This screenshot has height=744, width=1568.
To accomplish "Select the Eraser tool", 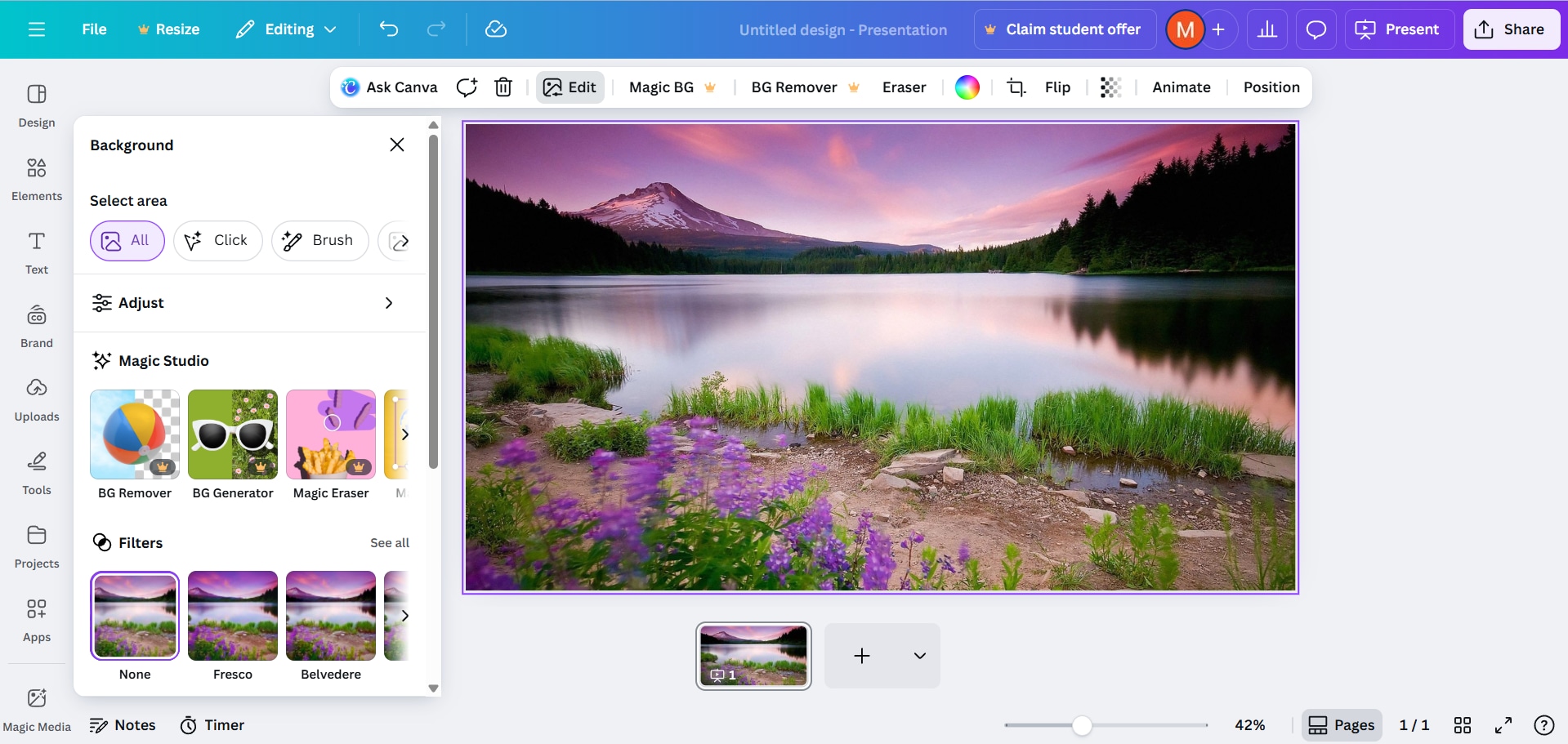I will (904, 87).
